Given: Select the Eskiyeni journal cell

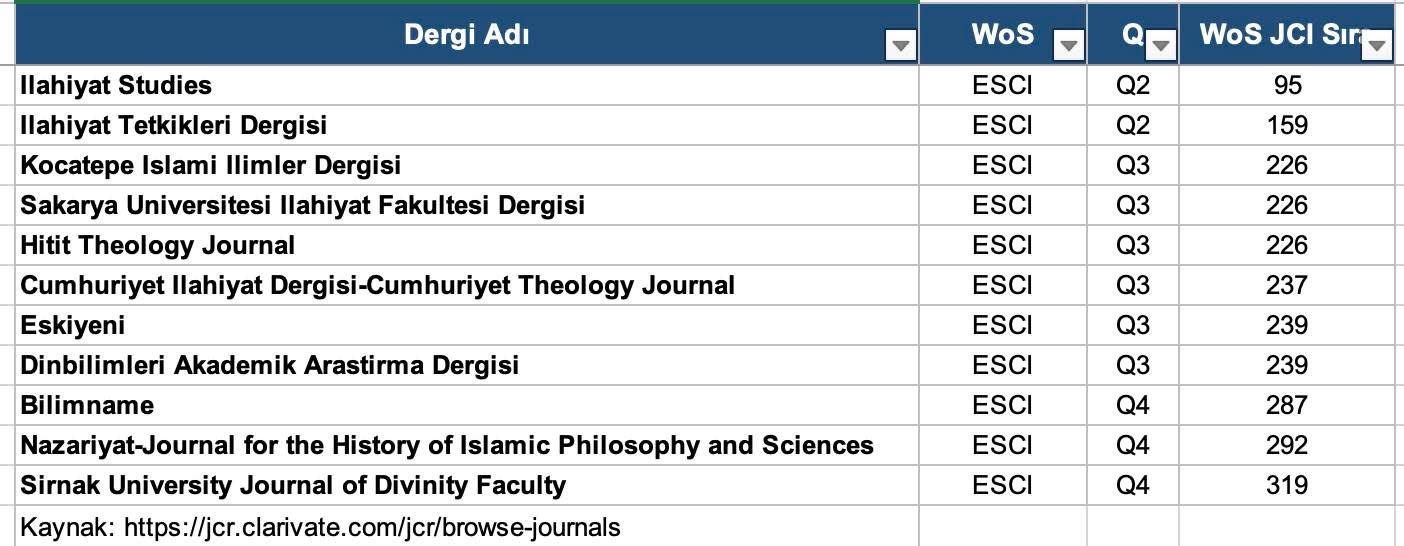Looking at the screenshot, I should point(73,325).
